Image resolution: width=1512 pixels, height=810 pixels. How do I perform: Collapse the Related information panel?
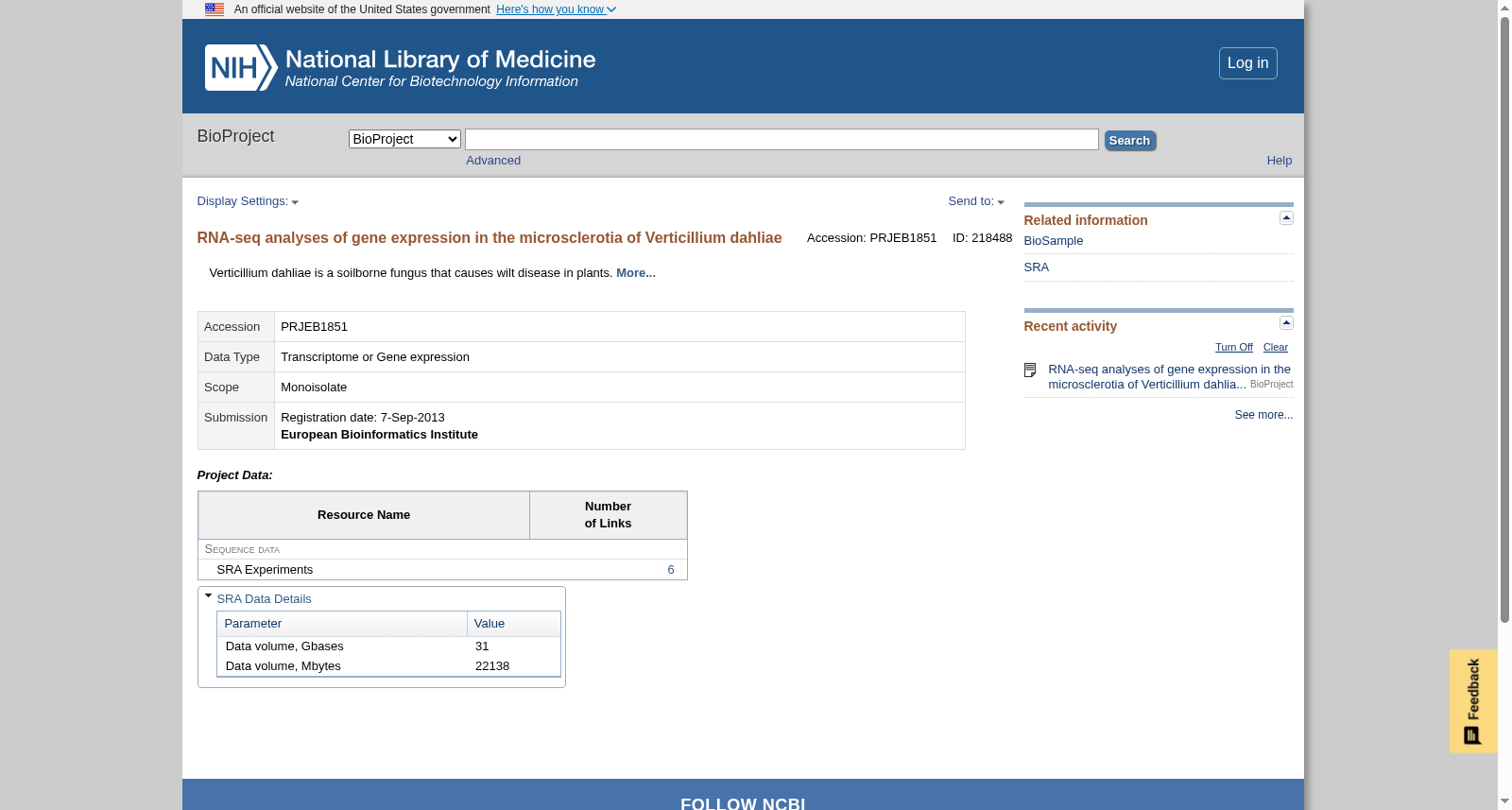pyautogui.click(x=1286, y=218)
